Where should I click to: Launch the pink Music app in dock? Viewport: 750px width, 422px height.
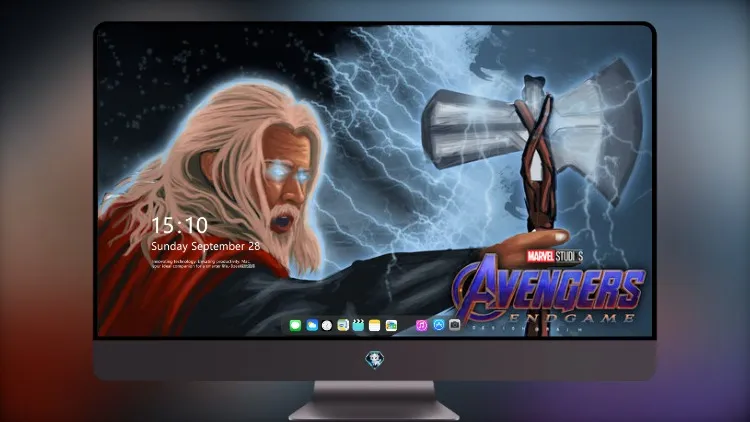tap(421, 326)
